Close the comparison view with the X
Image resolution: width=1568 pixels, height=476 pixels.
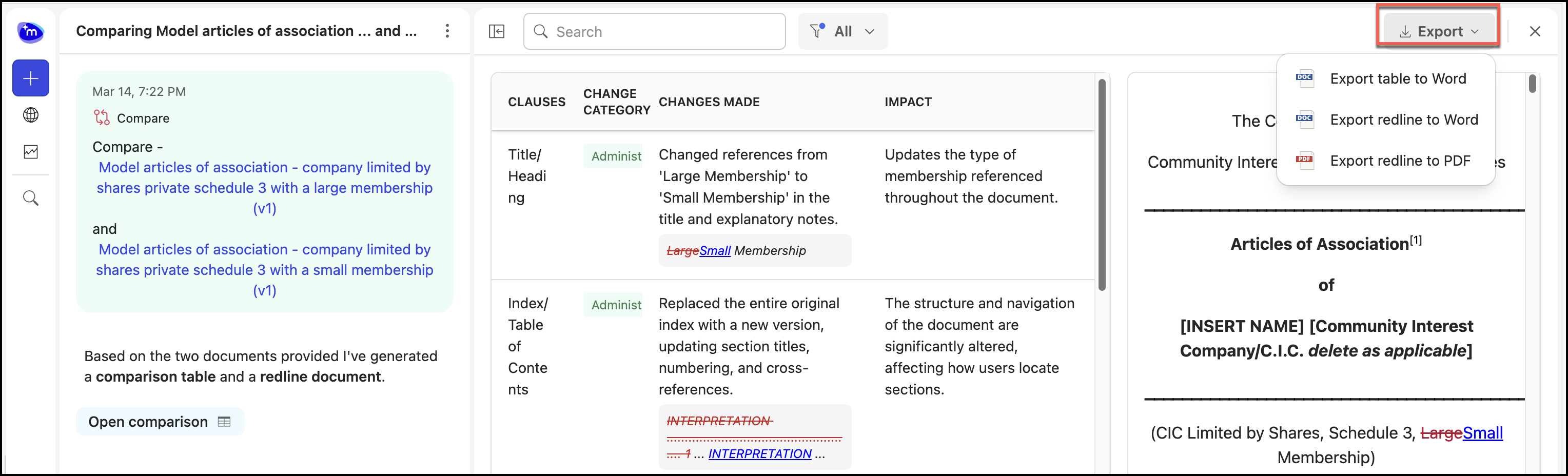coord(1535,31)
